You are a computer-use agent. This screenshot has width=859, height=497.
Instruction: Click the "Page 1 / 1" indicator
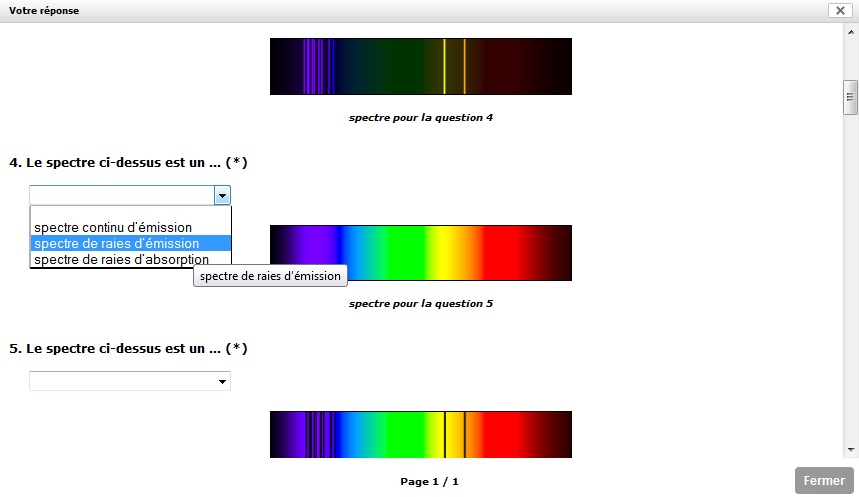click(429, 481)
